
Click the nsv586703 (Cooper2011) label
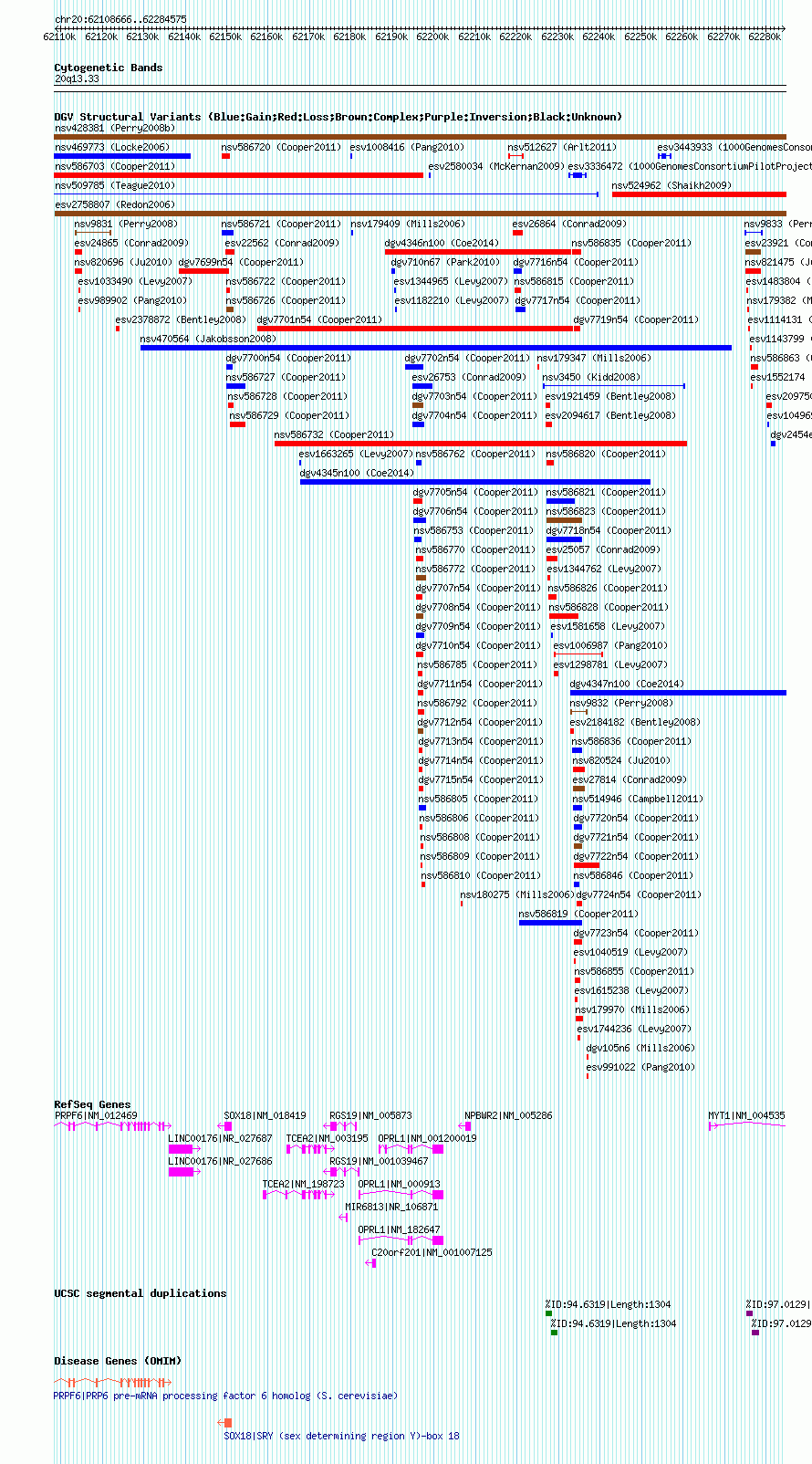tap(115, 166)
